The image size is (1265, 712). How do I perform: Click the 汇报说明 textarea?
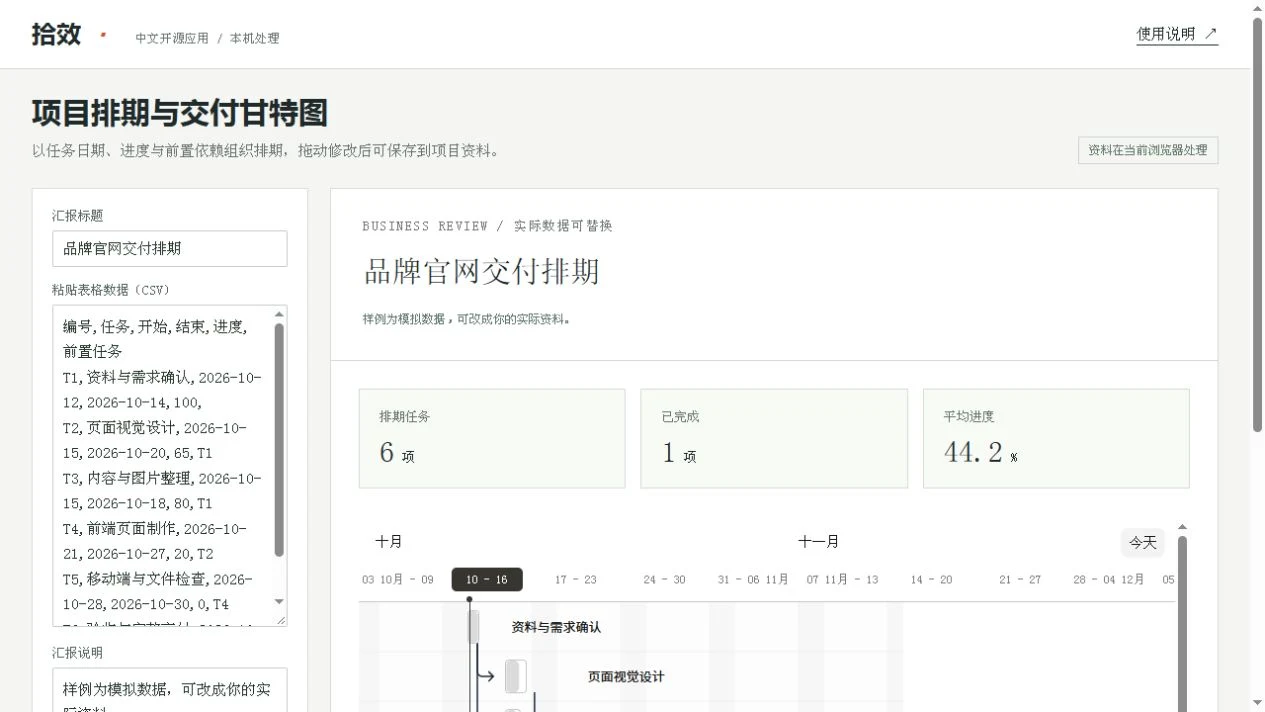(x=170, y=690)
